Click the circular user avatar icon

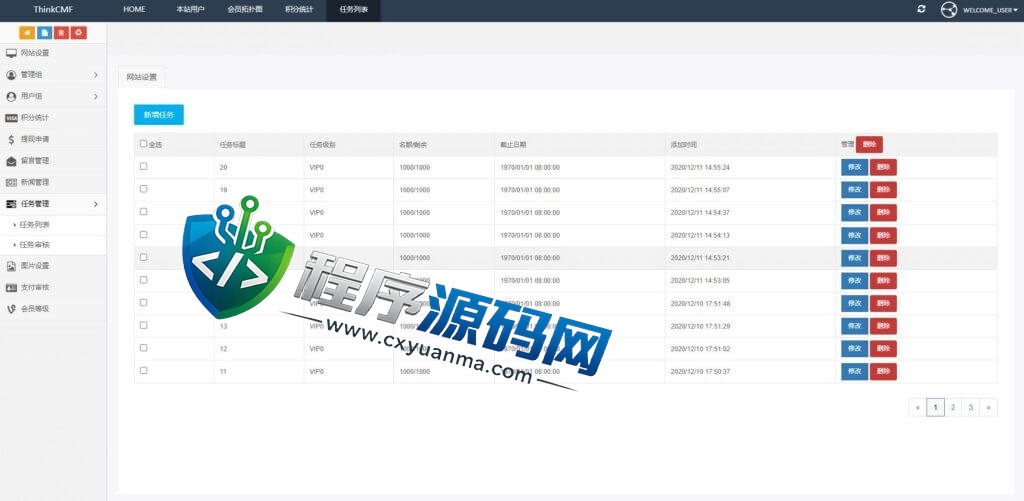pyautogui.click(x=948, y=10)
